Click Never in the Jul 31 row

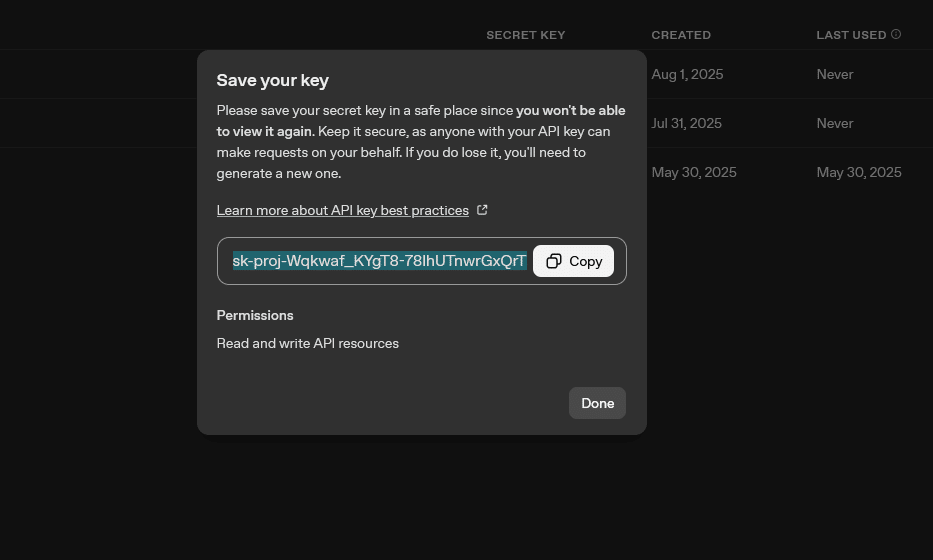point(834,123)
